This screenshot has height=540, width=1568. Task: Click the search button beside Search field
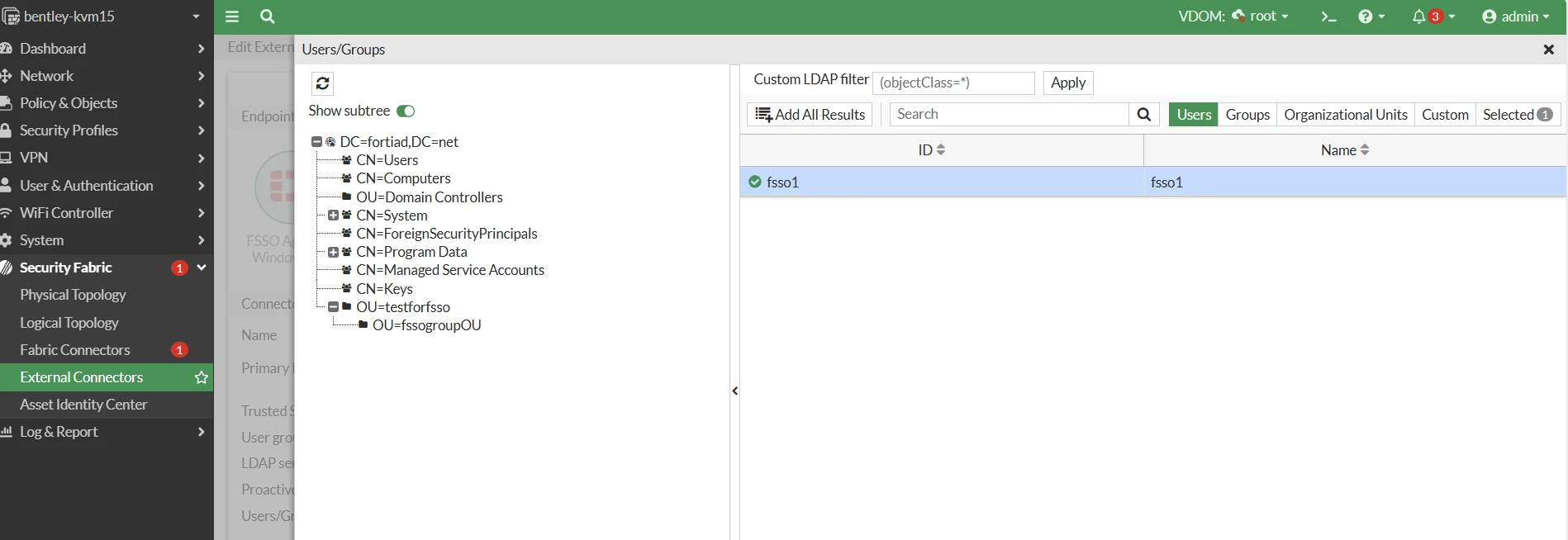pos(1144,115)
